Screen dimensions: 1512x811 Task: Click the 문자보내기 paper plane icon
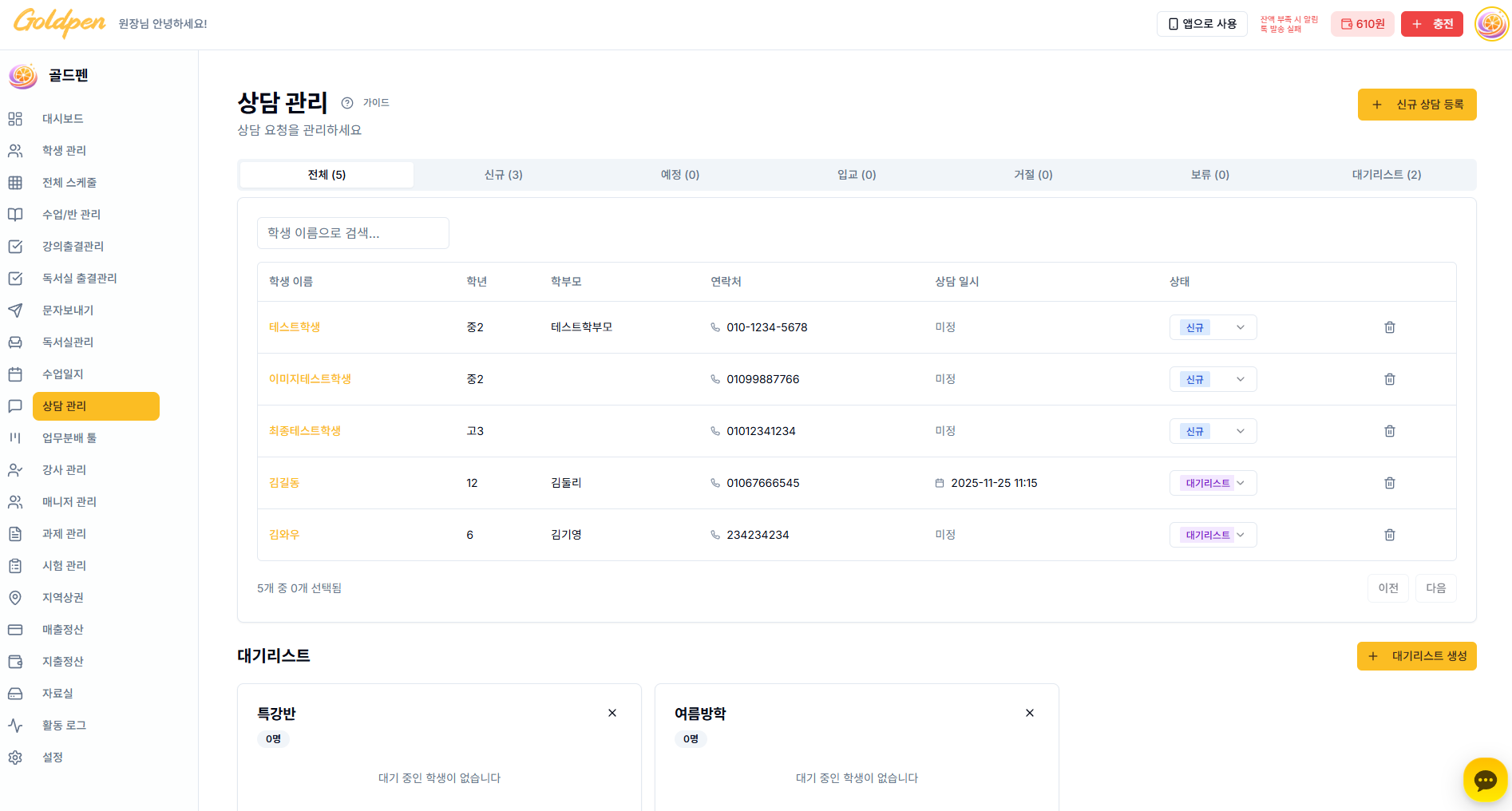point(15,311)
